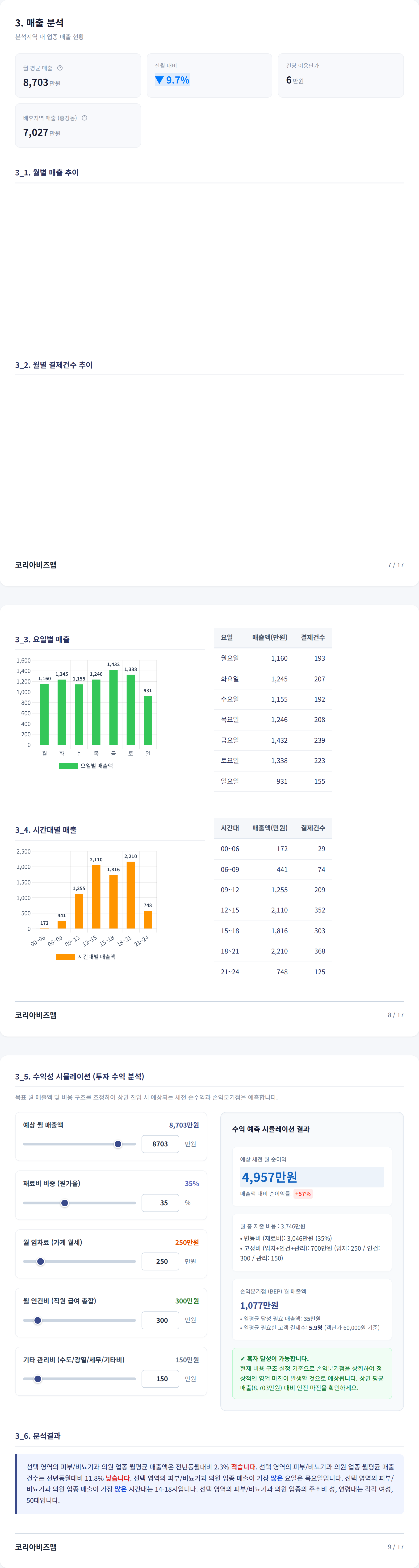Click the 3_4. 시간대별 매출 heading
Viewport: 419px width, 1568px height.
pos(46,830)
